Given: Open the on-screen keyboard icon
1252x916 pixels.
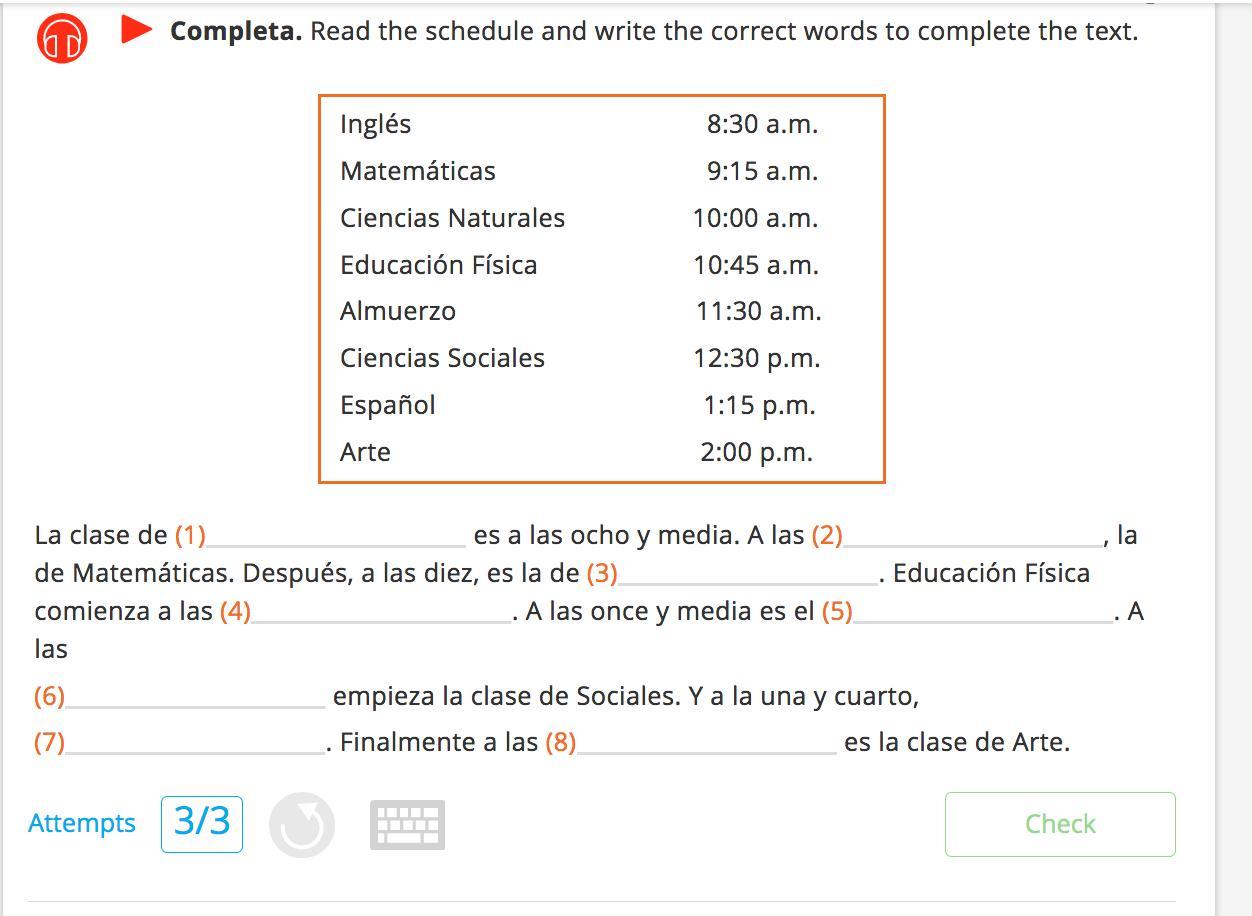Looking at the screenshot, I should point(407,825).
